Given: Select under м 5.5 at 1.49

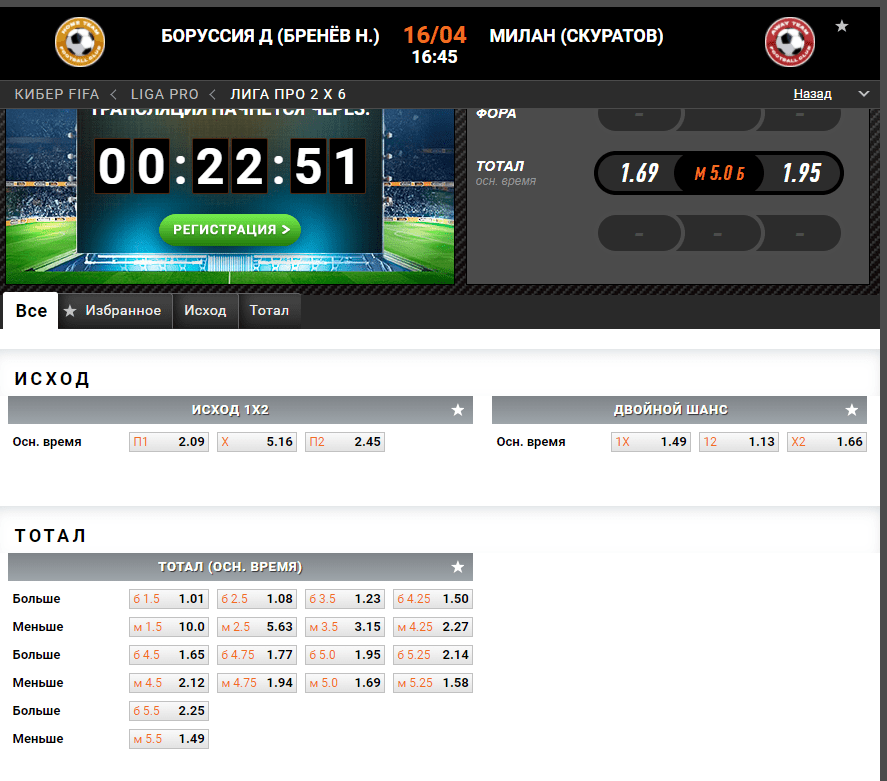Looking at the screenshot, I should (x=169, y=739).
